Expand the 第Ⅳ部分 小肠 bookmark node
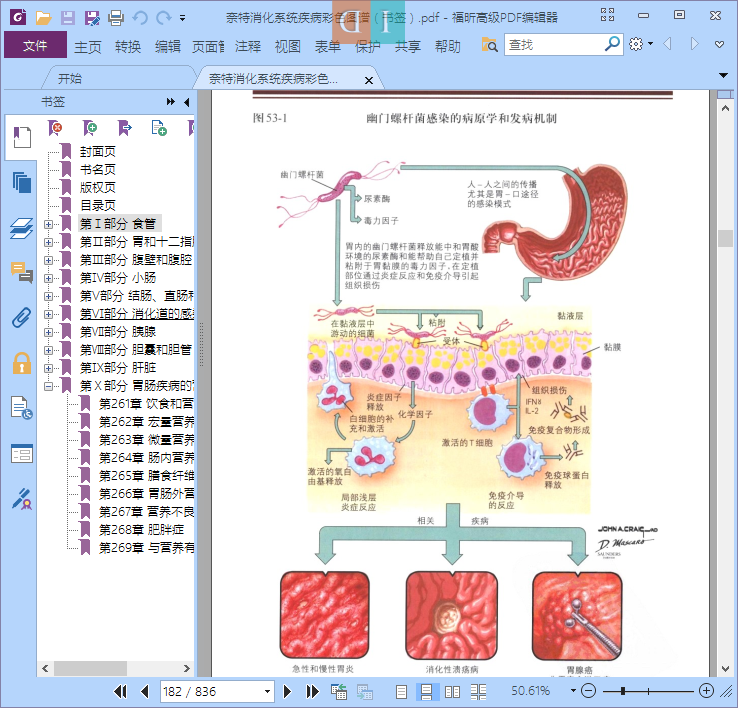This screenshot has height=708, width=738. point(48,278)
